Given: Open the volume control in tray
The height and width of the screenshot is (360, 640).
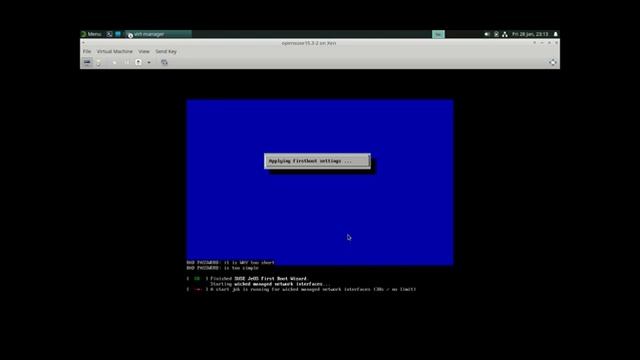Looking at the screenshot, I should (487, 34).
